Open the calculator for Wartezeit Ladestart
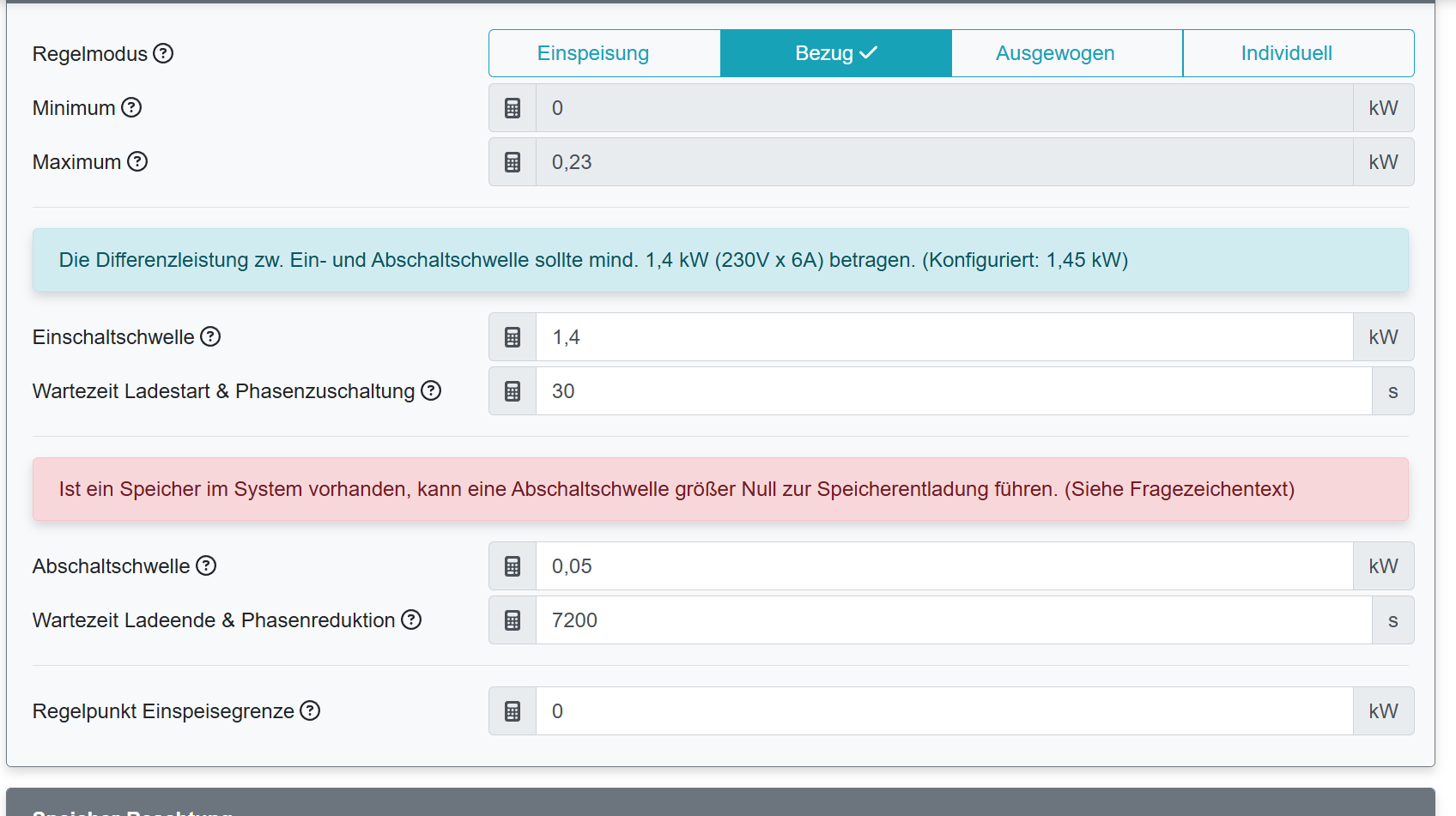The image size is (1456, 816). click(x=512, y=390)
